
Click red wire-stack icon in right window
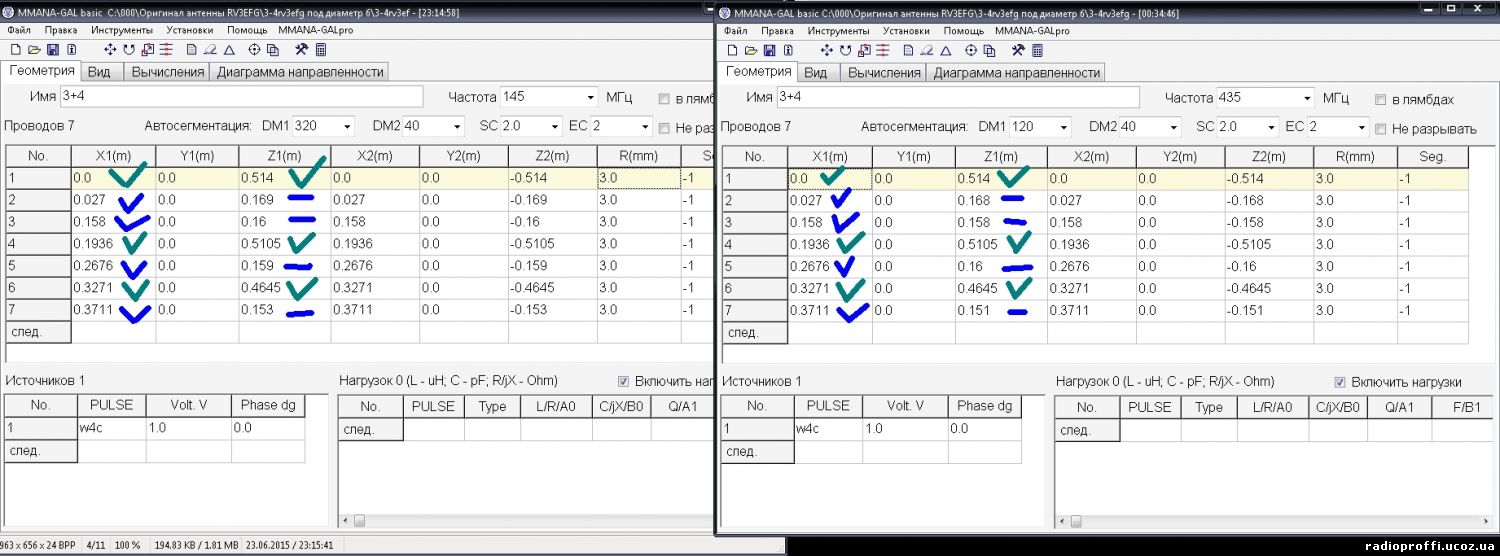pos(882,51)
